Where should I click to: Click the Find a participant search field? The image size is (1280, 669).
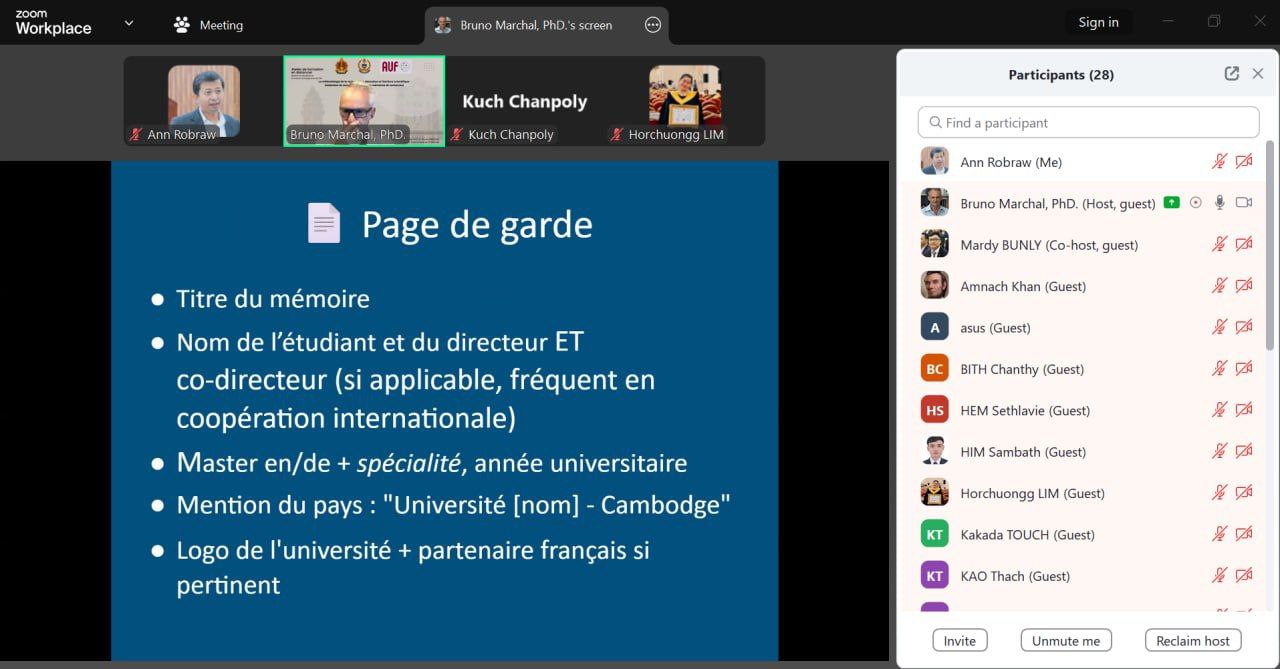coord(1088,122)
